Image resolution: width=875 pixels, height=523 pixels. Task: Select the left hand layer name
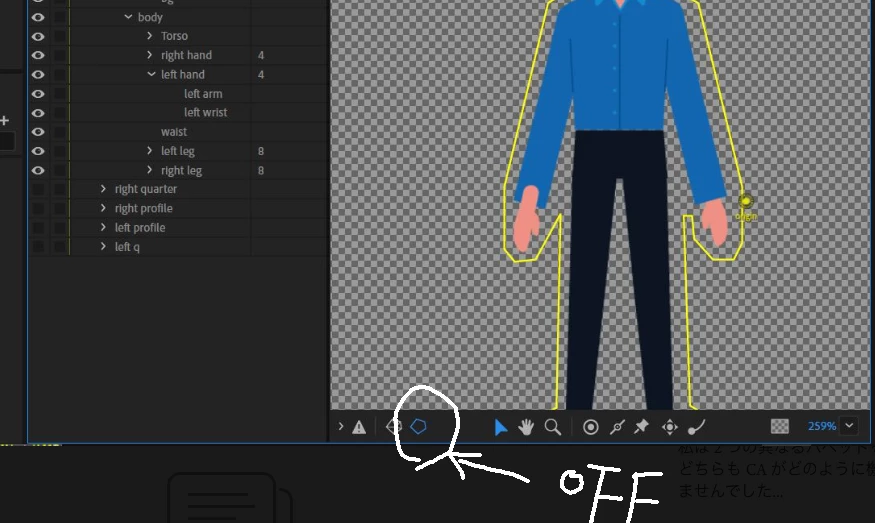183,74
